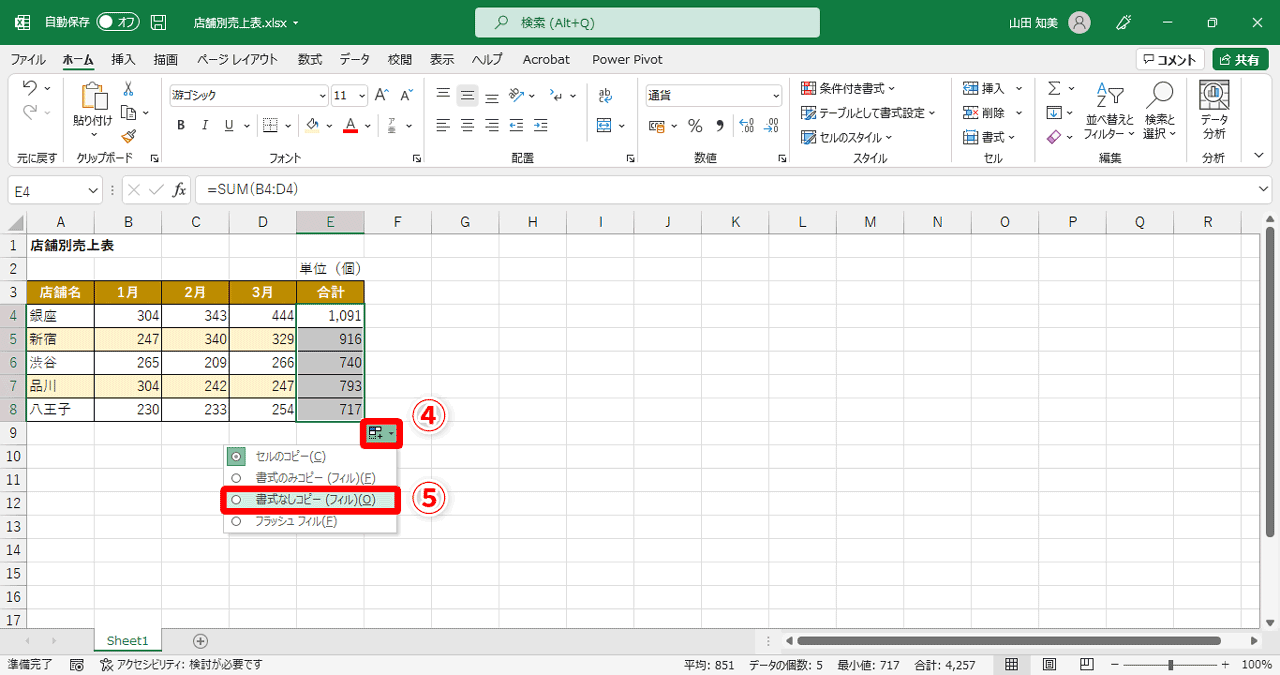1280x675 pixels.
Task: Click the Wrap Text icon
Action: click(605, 96)
